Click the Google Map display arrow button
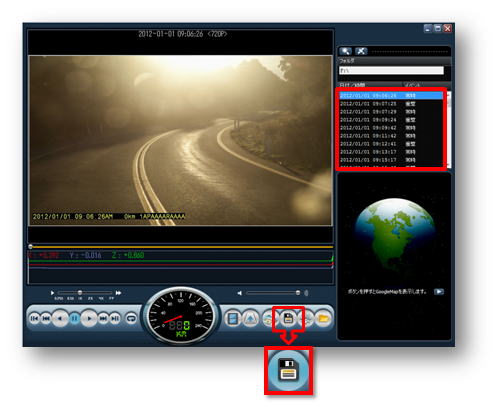 439,292
